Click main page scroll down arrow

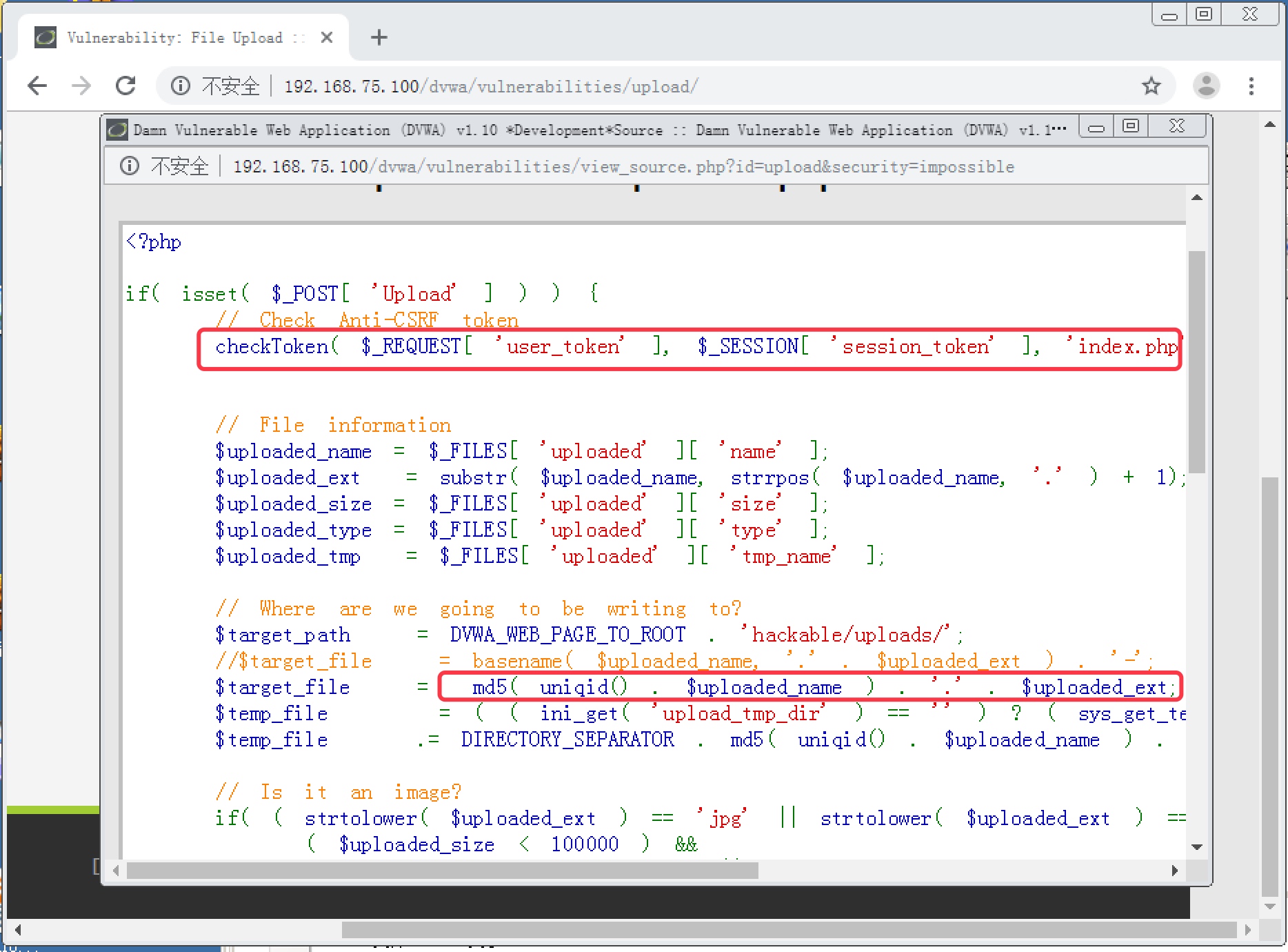(1270, 906)
